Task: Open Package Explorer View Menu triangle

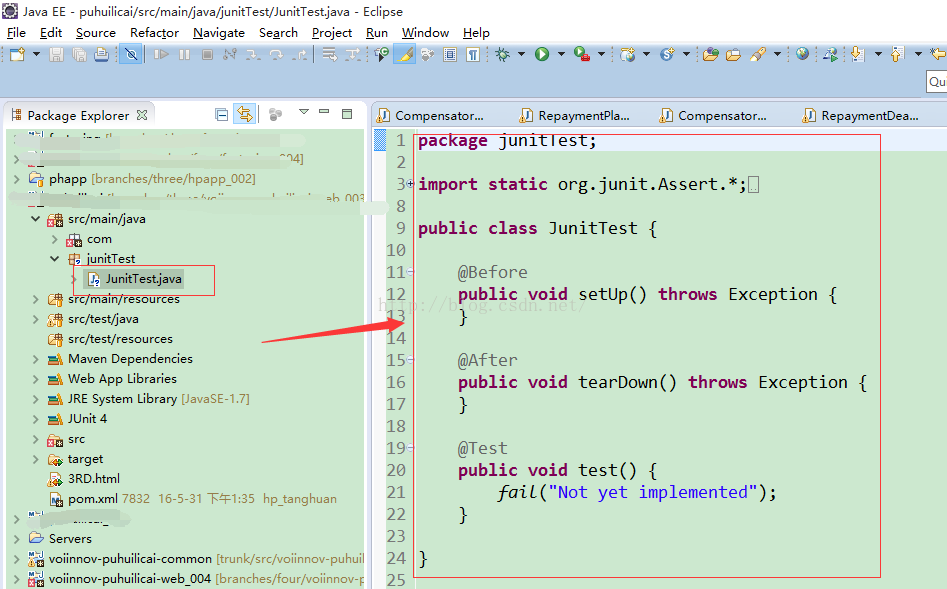Action: click(x=304, y=112)
